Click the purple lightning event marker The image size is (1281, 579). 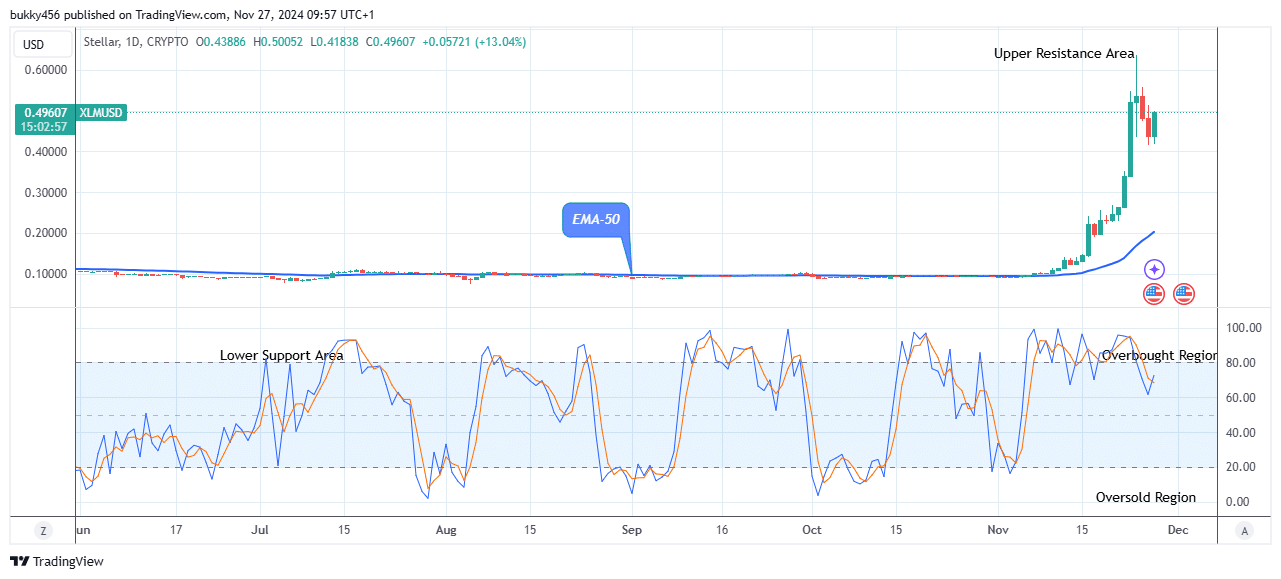point(1154,269)
